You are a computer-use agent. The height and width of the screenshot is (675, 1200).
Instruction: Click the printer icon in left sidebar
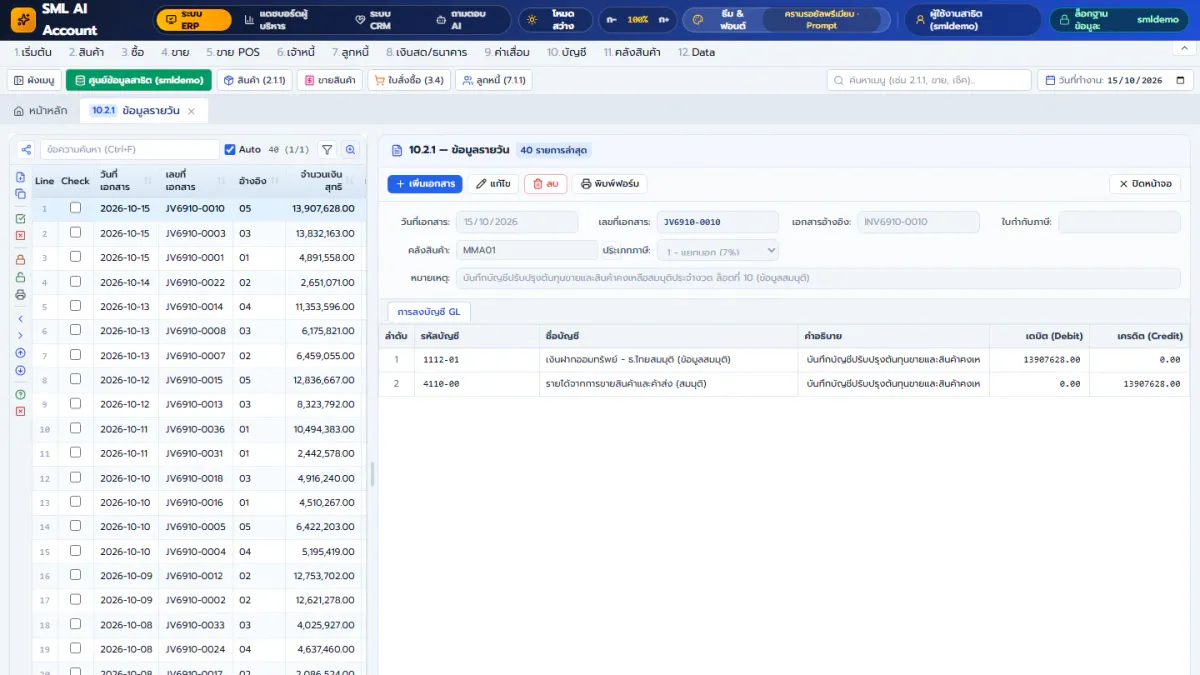click(x=20, y=295)
